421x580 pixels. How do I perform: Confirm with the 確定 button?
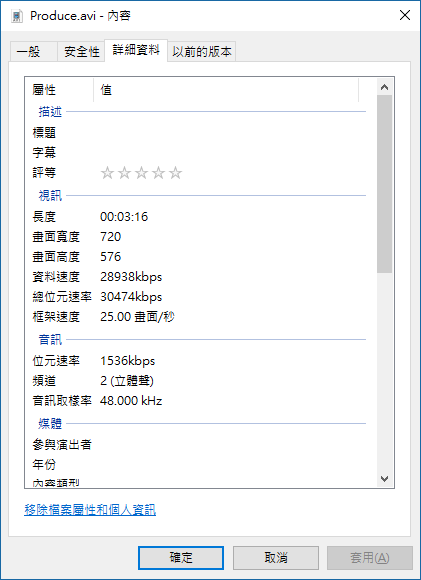point(181,558)
